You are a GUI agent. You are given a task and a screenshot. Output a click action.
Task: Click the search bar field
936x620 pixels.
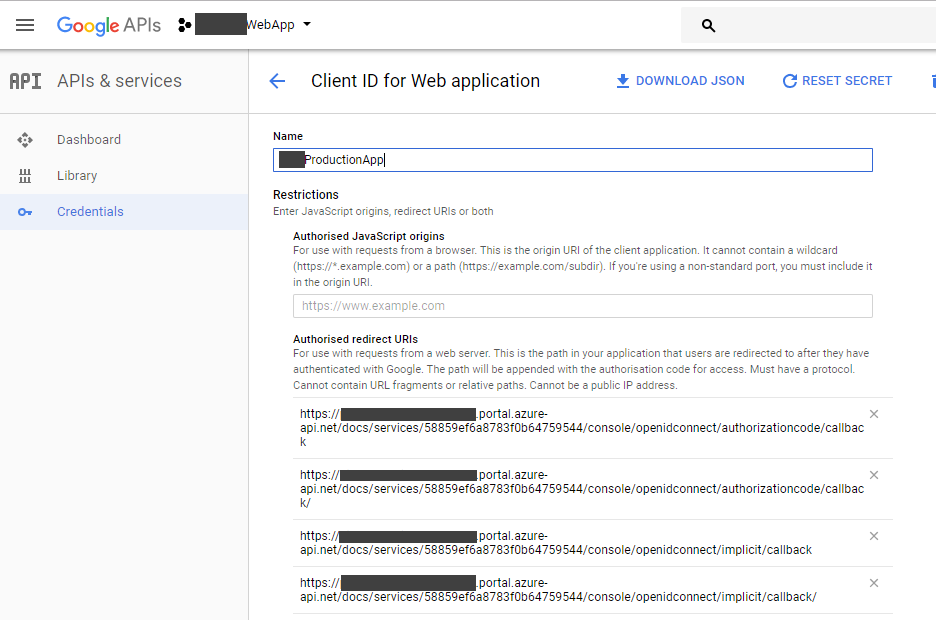coord(808,25)
